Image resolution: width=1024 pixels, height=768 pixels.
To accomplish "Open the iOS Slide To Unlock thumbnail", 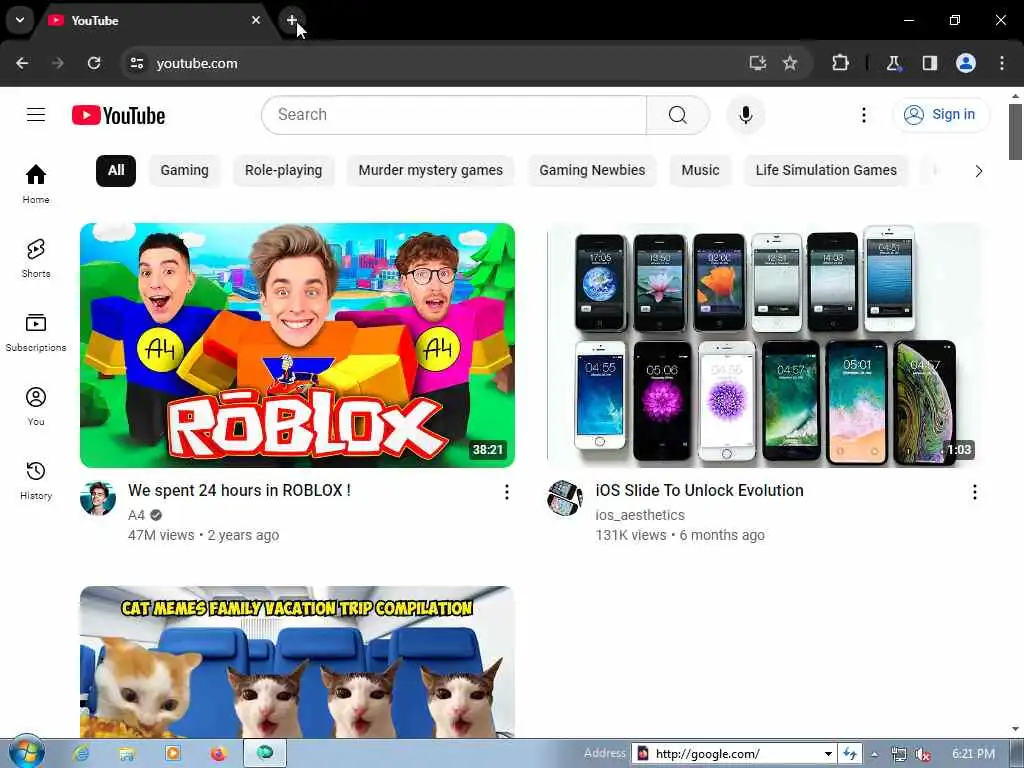I will 764,345.
